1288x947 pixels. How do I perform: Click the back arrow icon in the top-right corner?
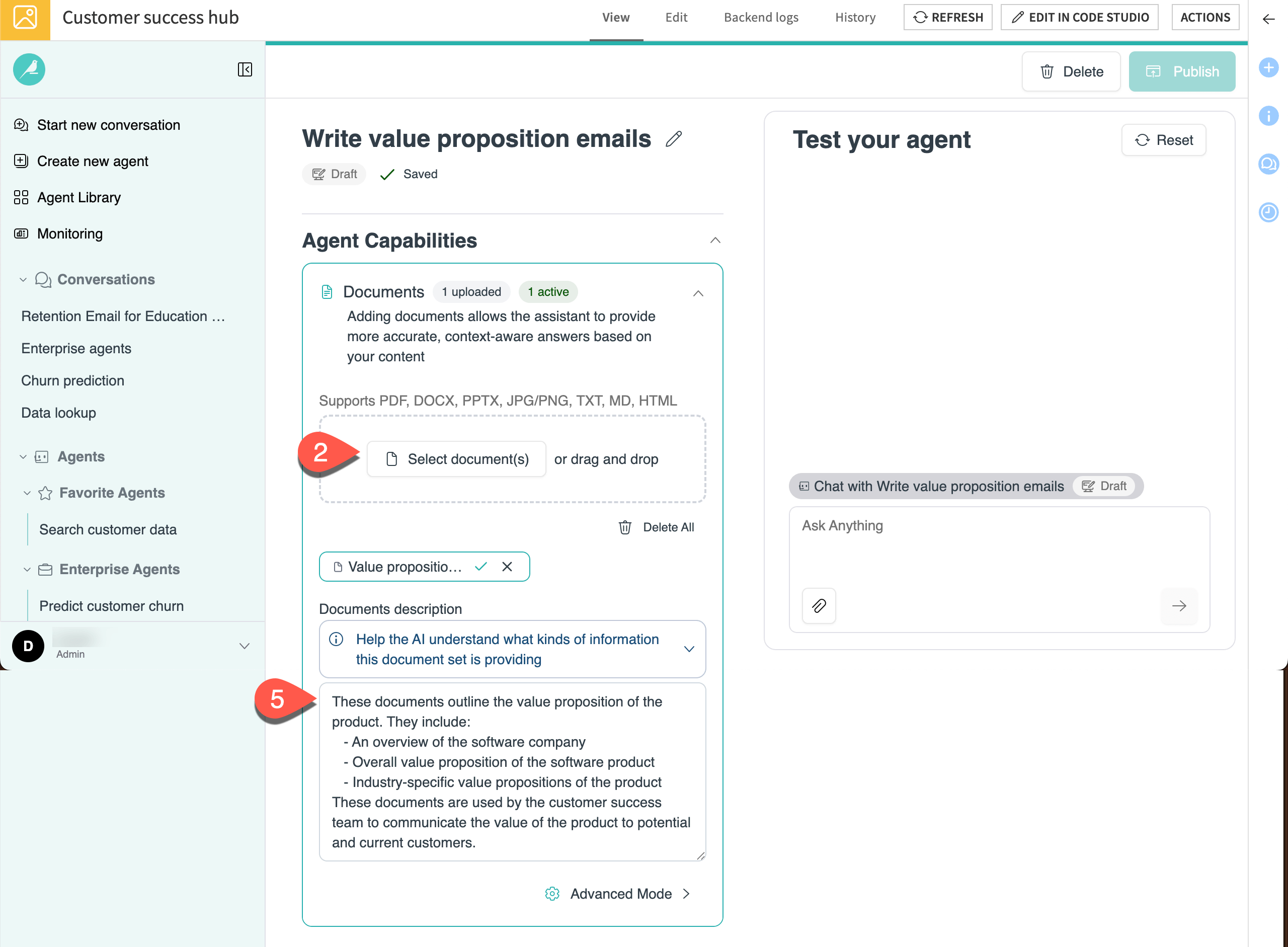coord(1268,19)
